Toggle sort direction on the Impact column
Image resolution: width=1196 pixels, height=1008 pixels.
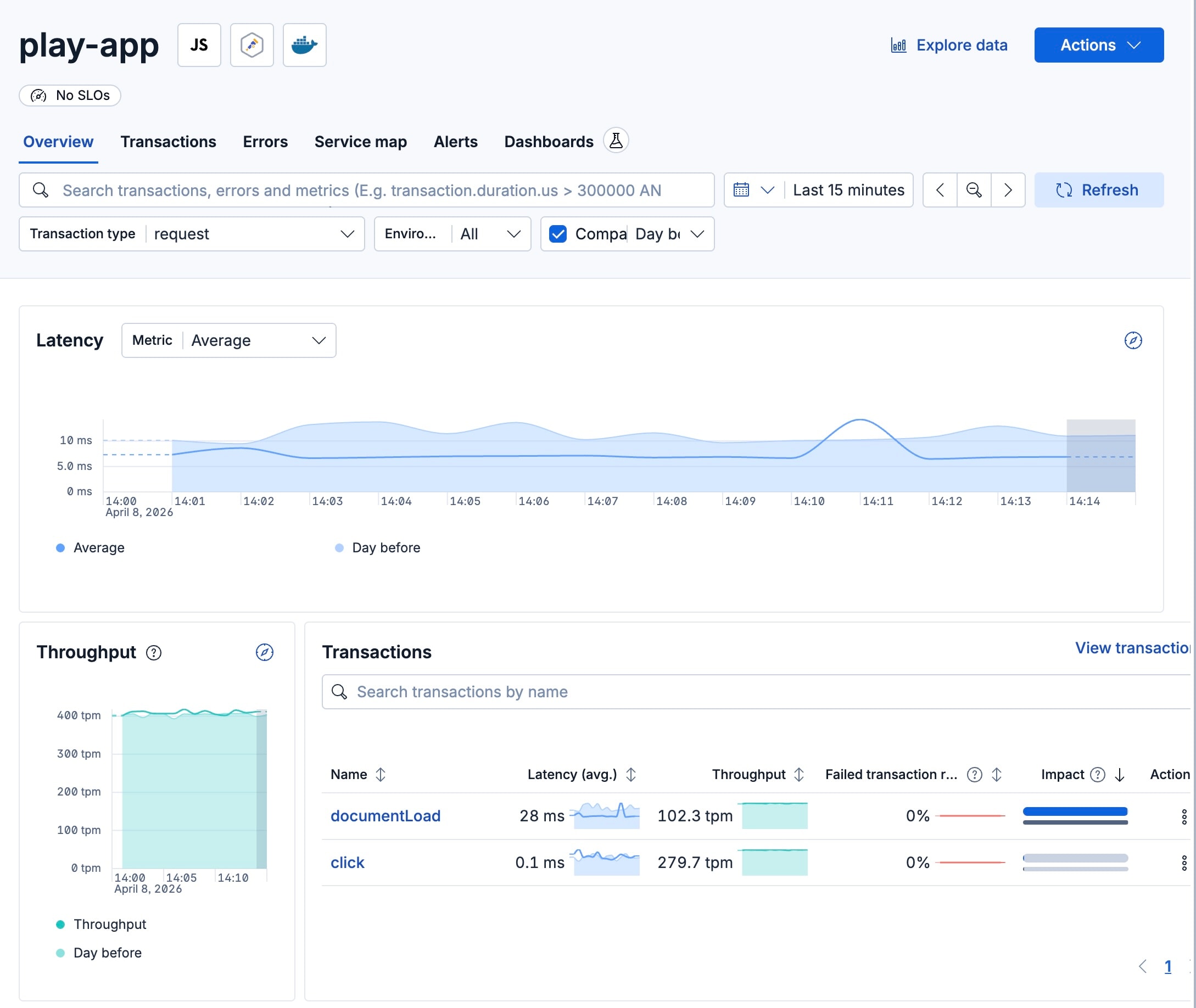(x=1120, y=774)
